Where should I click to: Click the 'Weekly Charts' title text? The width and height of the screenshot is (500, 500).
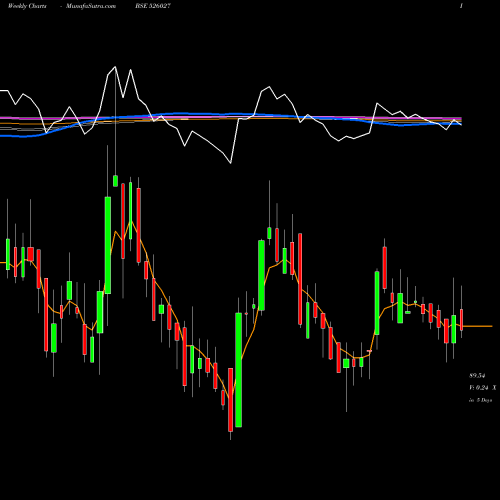coord(27,6)
